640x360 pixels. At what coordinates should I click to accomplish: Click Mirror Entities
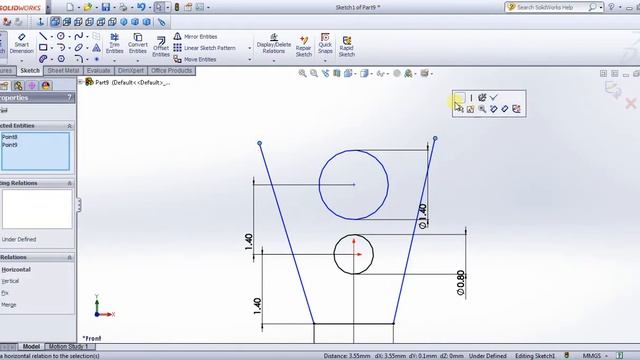click(x=196, y=36)
